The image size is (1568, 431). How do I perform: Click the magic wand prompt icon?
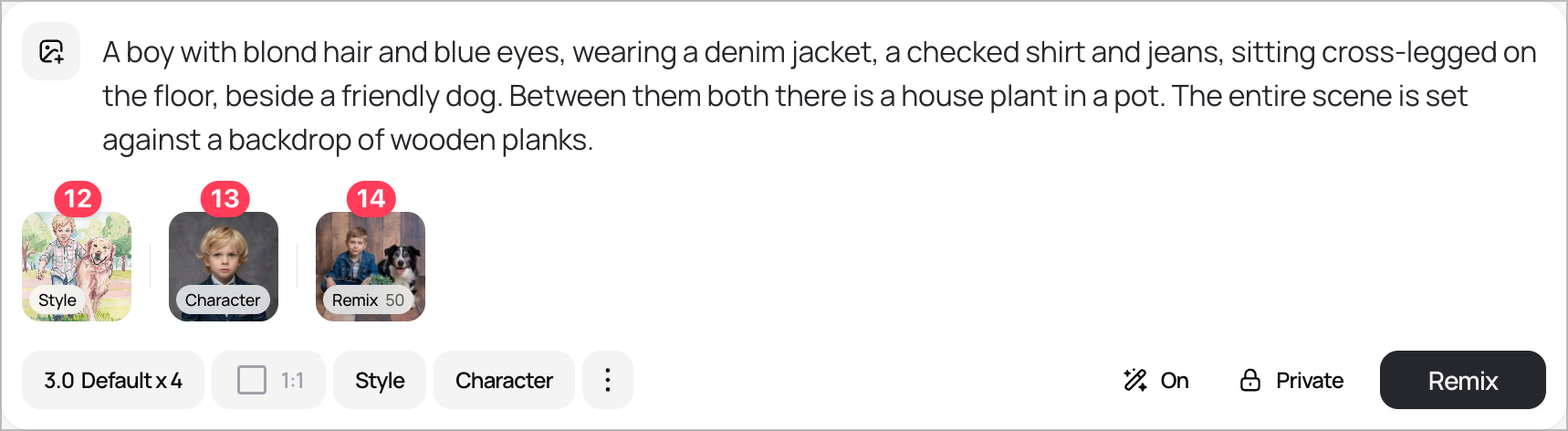click(x=1134, y=380)
